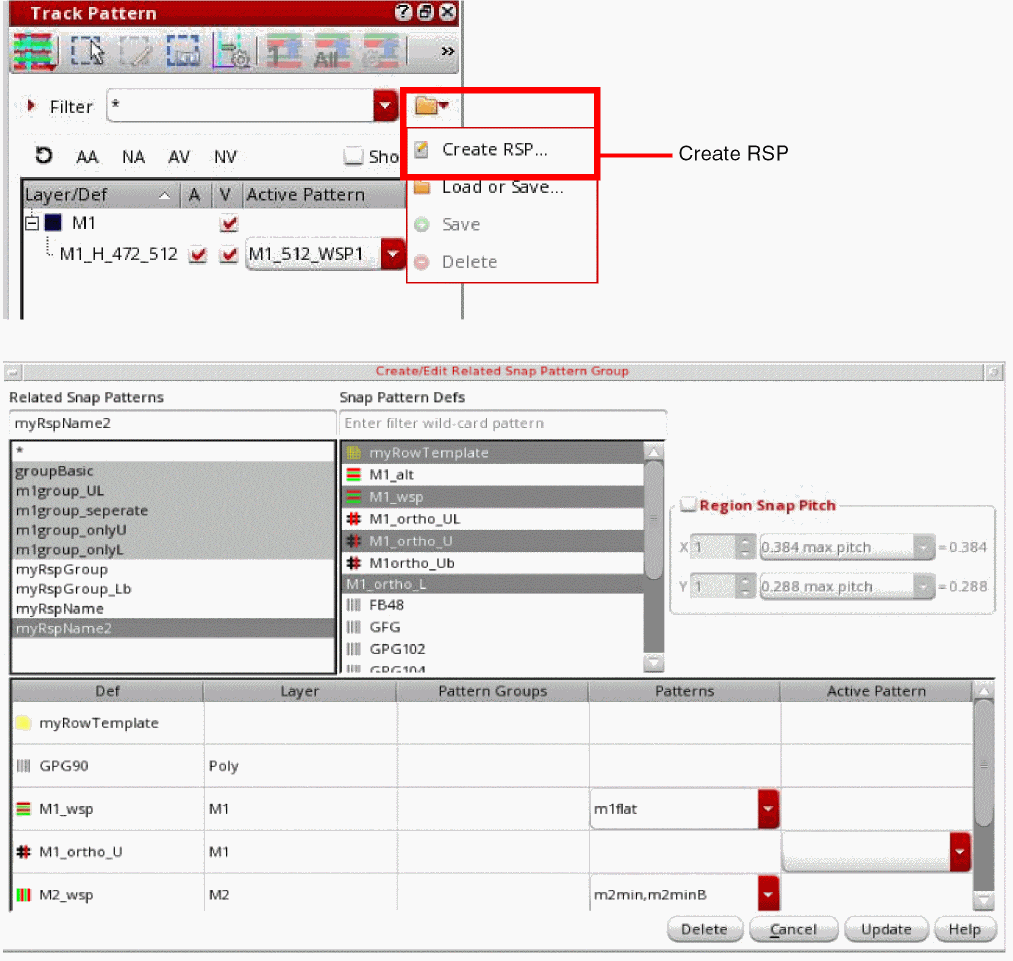Click the Cancel button in the dialog
Viewport: 1013px width, 961px height.
[793, 929]
